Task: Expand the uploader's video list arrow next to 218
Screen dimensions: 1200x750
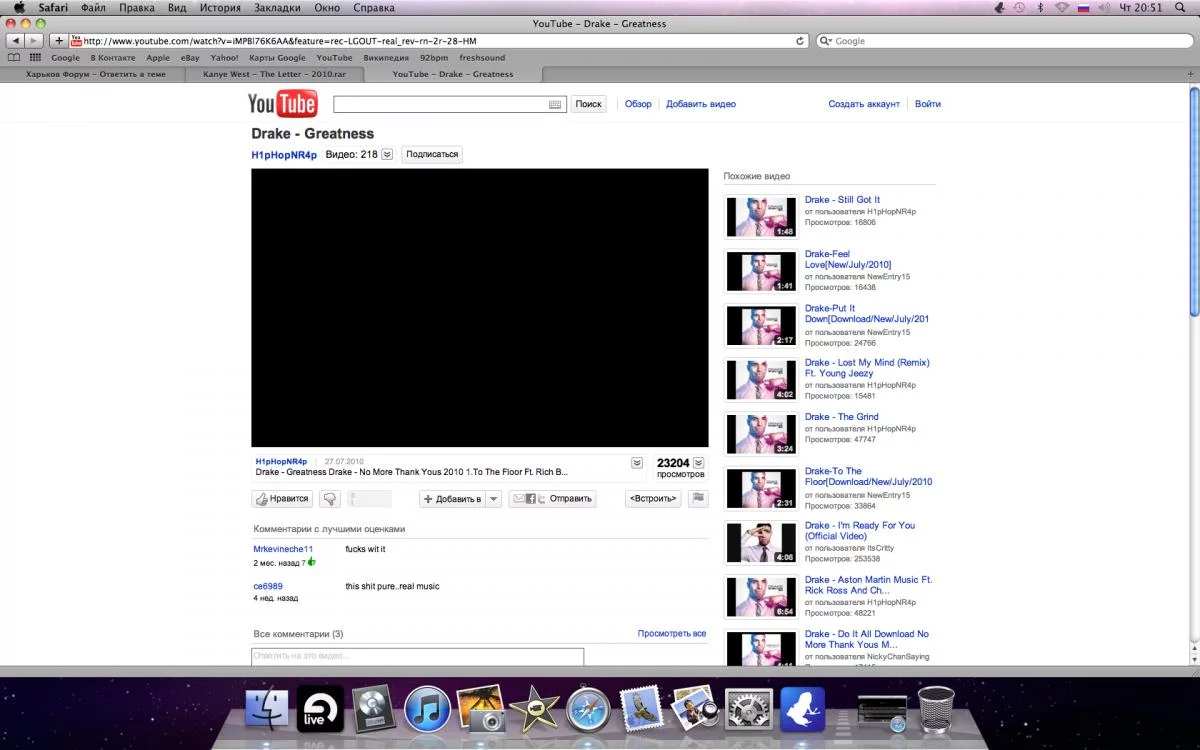Action: click(x=387, y=154)
